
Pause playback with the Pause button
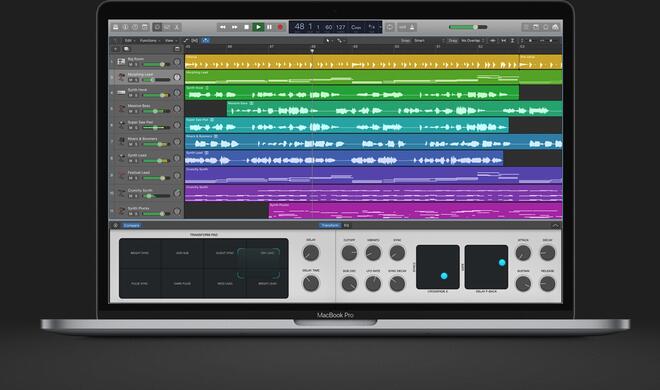(269, 27)
